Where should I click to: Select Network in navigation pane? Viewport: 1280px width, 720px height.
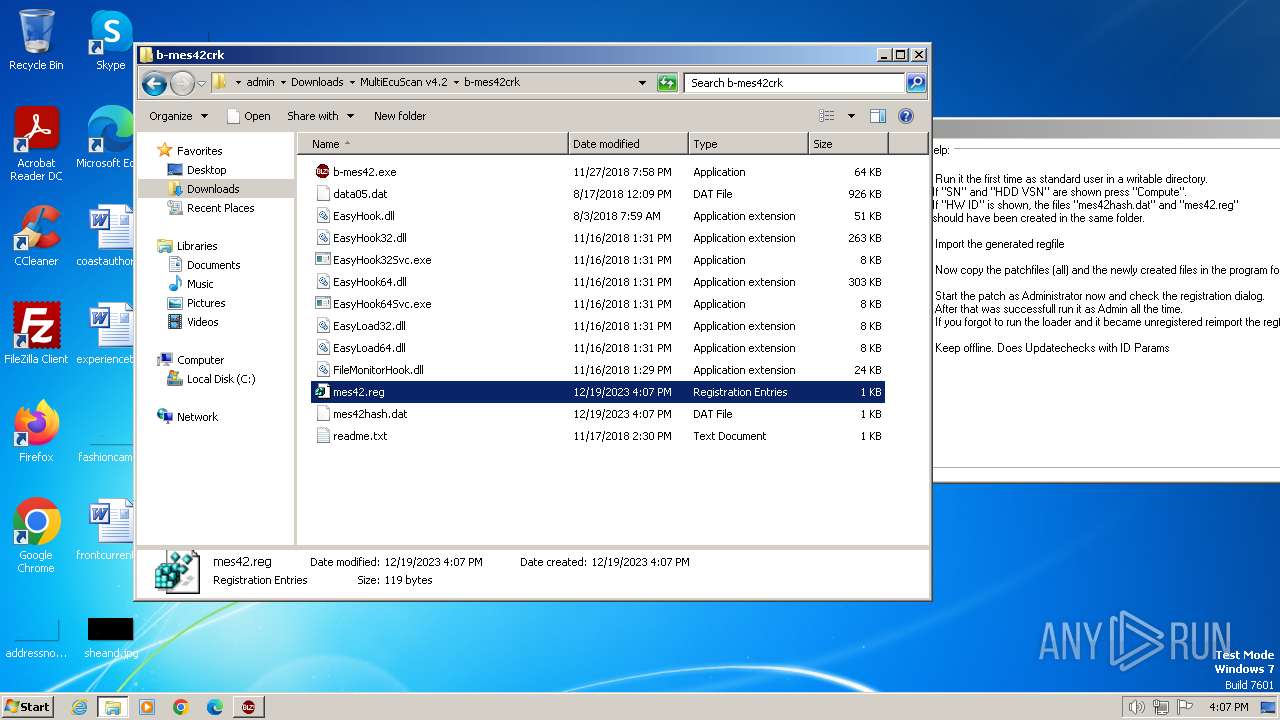click(x=197, y=417)
